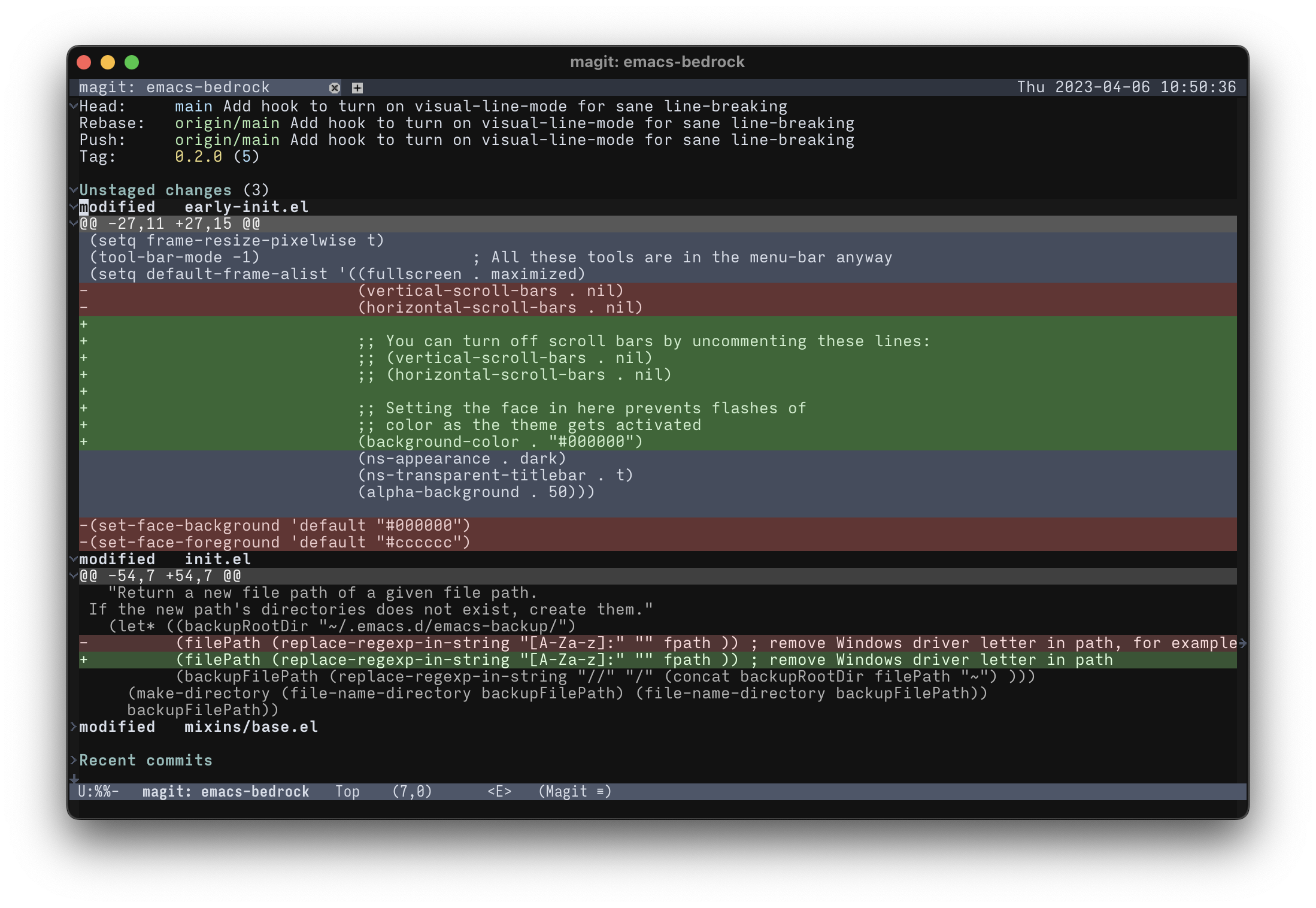Screen dimensions: 1316x908
Task: Open the (Magit ≡) mode menu in mode line
Action: click(575, 791)
